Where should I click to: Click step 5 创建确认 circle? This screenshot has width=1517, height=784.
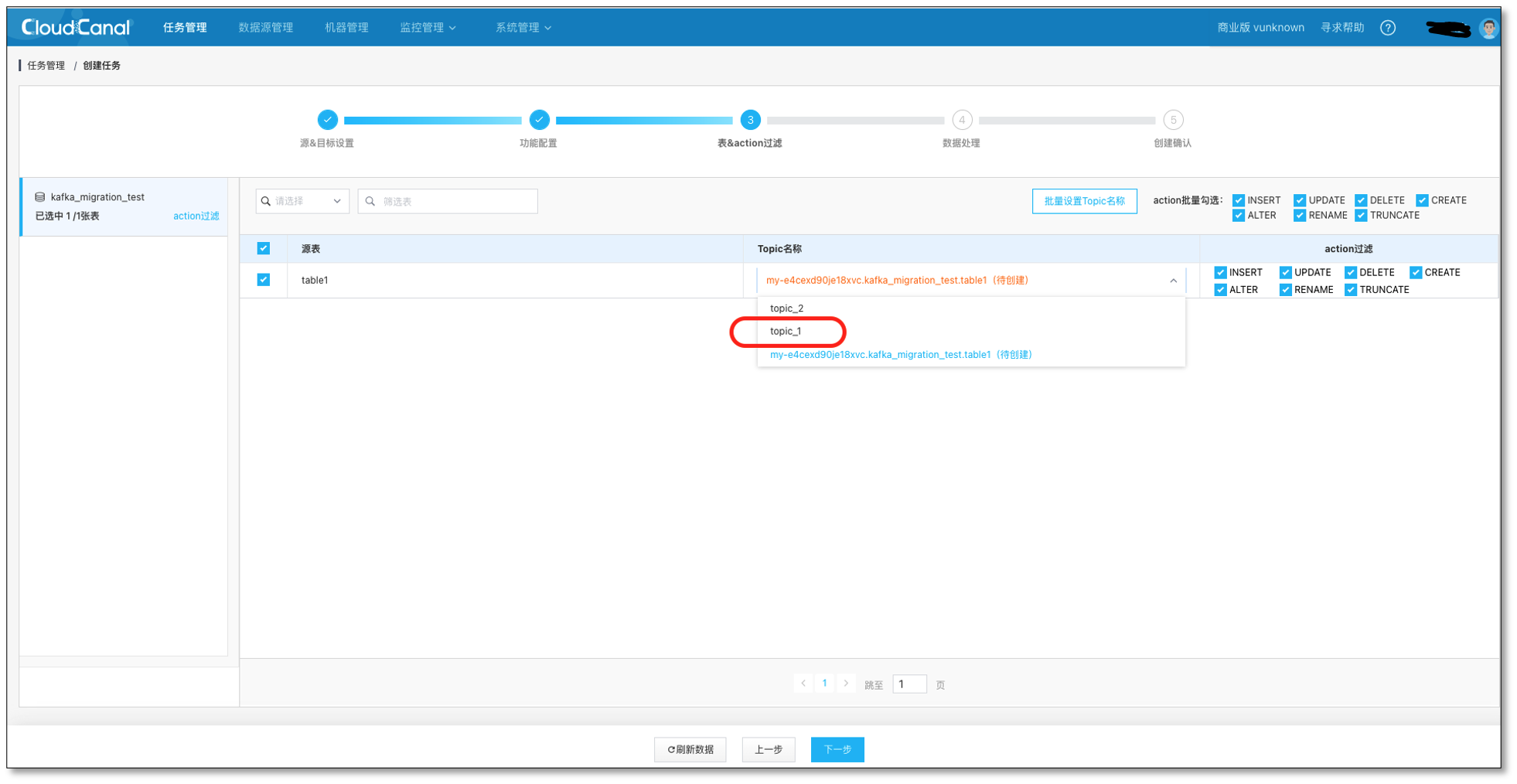[1173, 120]
